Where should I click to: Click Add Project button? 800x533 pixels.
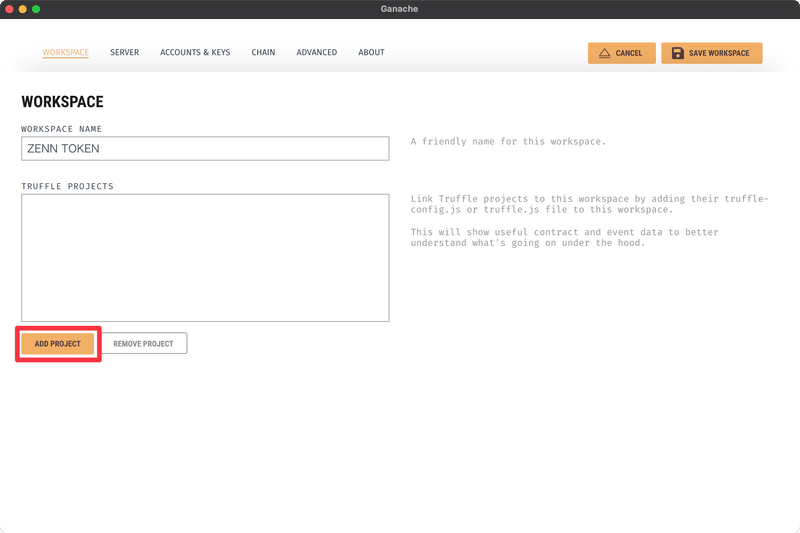[x=58, y=344]
